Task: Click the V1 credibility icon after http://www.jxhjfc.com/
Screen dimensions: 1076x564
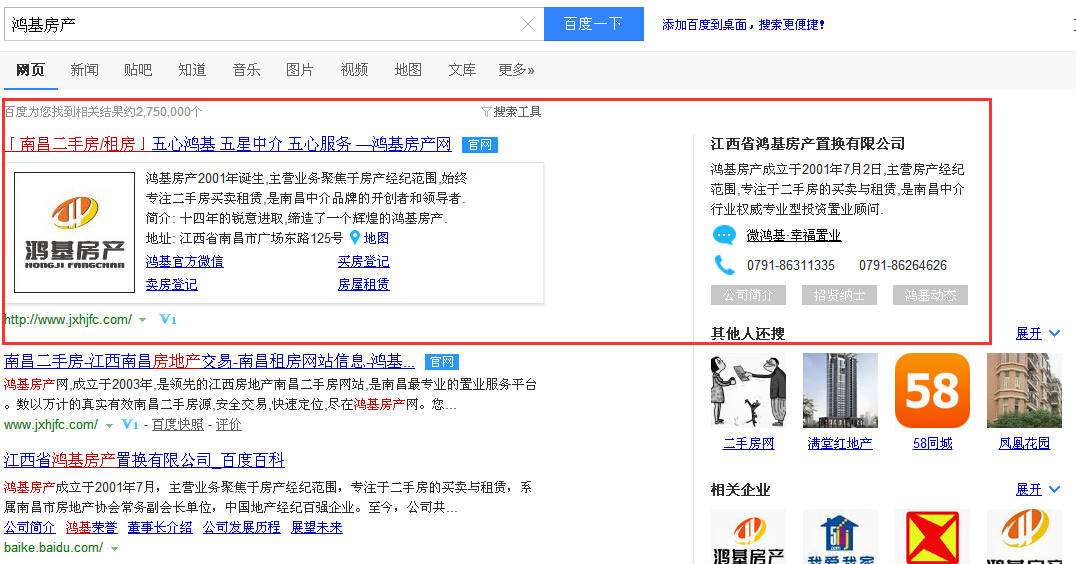Action: [x=167, y=320]
